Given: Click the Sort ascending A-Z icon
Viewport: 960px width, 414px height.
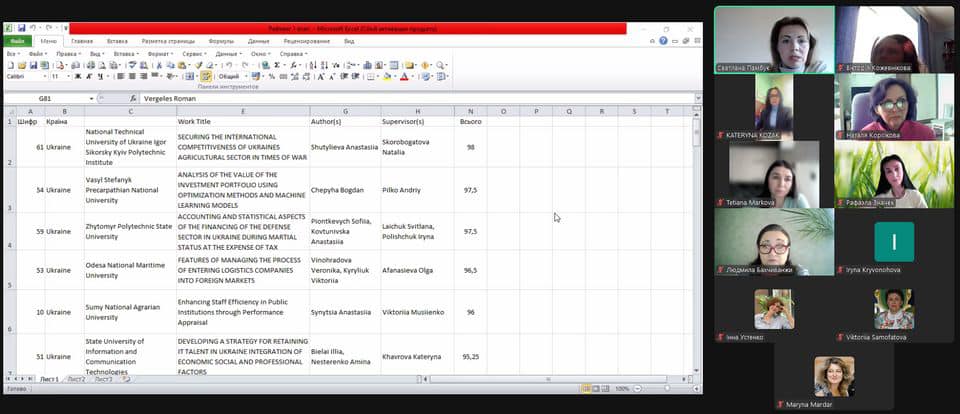Looking at the screenshot, I should [312, 66].
